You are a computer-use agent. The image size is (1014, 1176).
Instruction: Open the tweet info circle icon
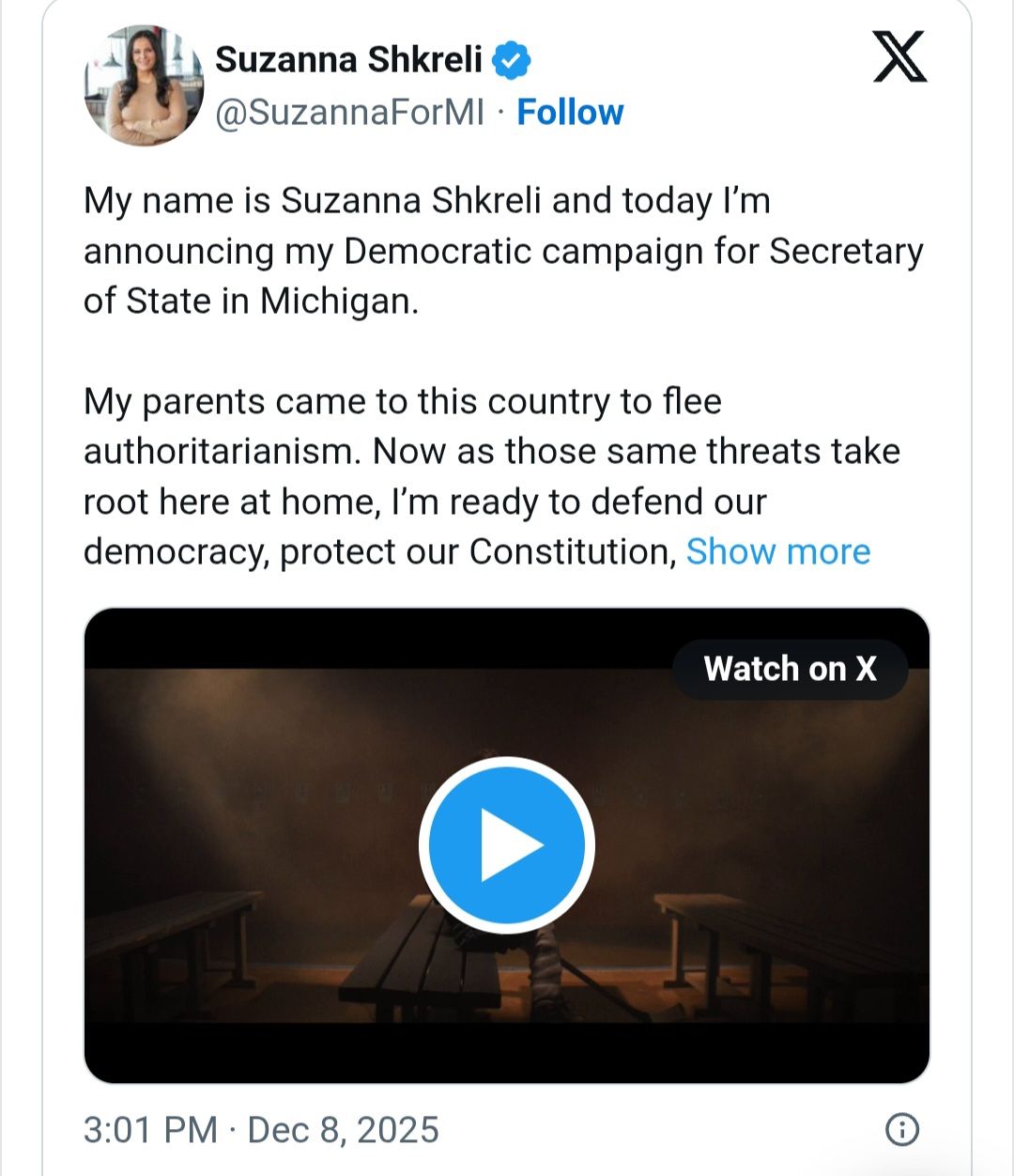pos(902,1129)
